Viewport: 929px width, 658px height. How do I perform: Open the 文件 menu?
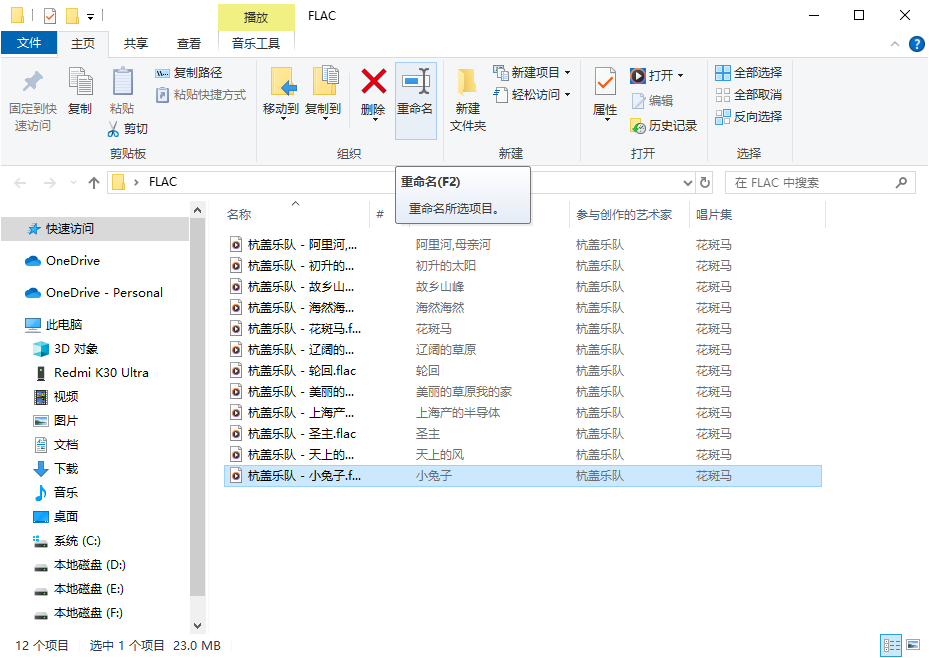[x=30, y=43]
